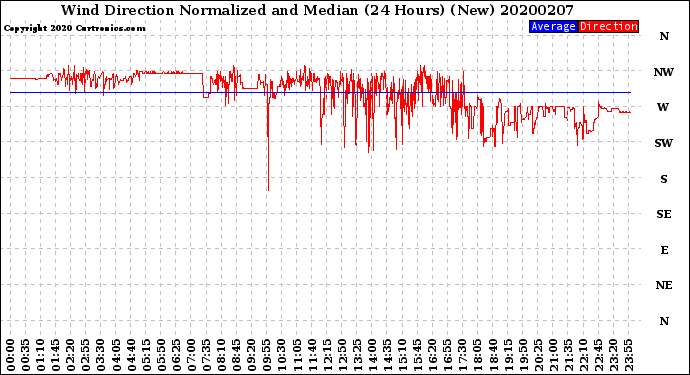Click the '03:30' time label

(x=101, y=355)
